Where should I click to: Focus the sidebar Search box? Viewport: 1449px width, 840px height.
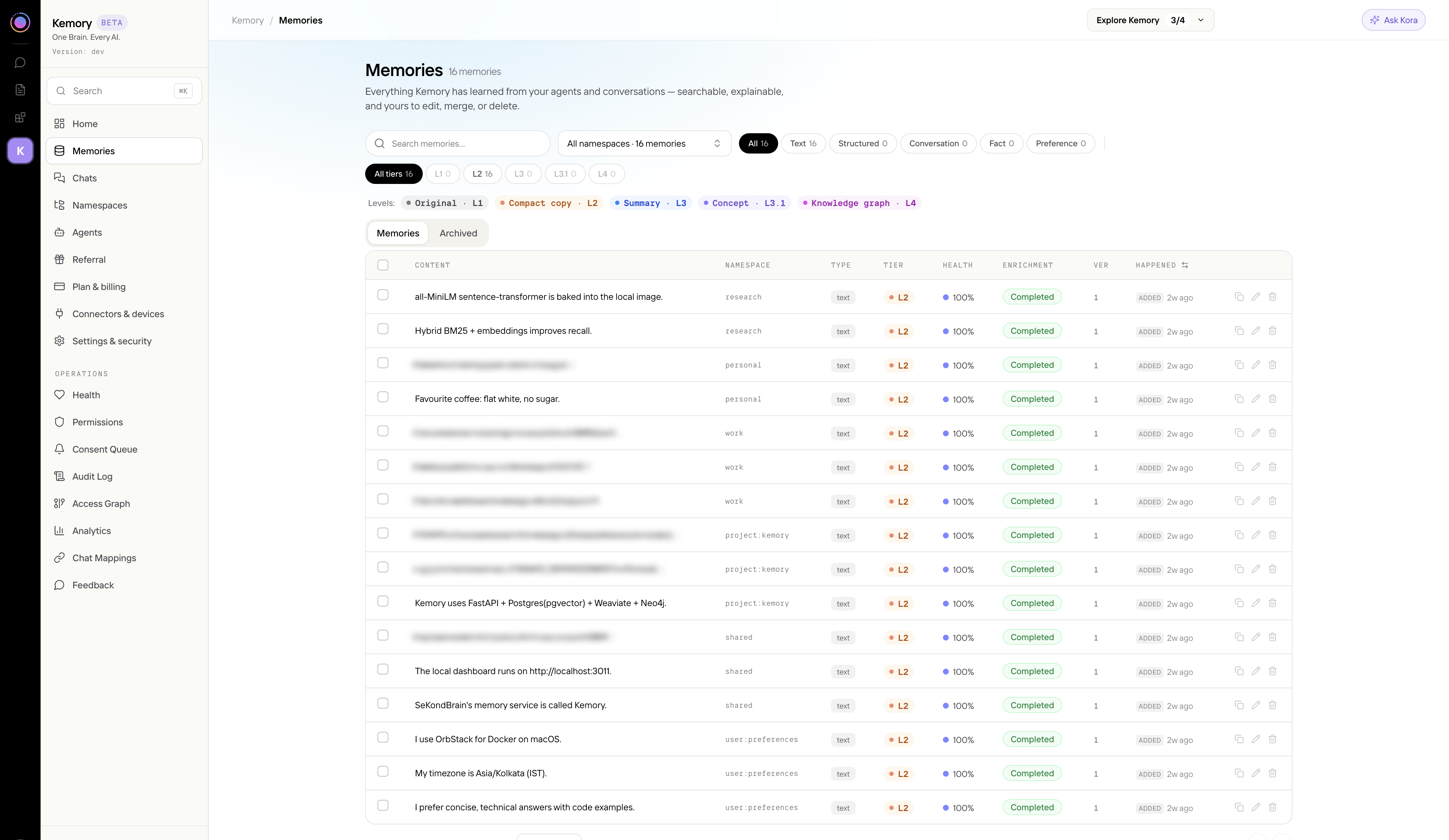tap(124, 91)
